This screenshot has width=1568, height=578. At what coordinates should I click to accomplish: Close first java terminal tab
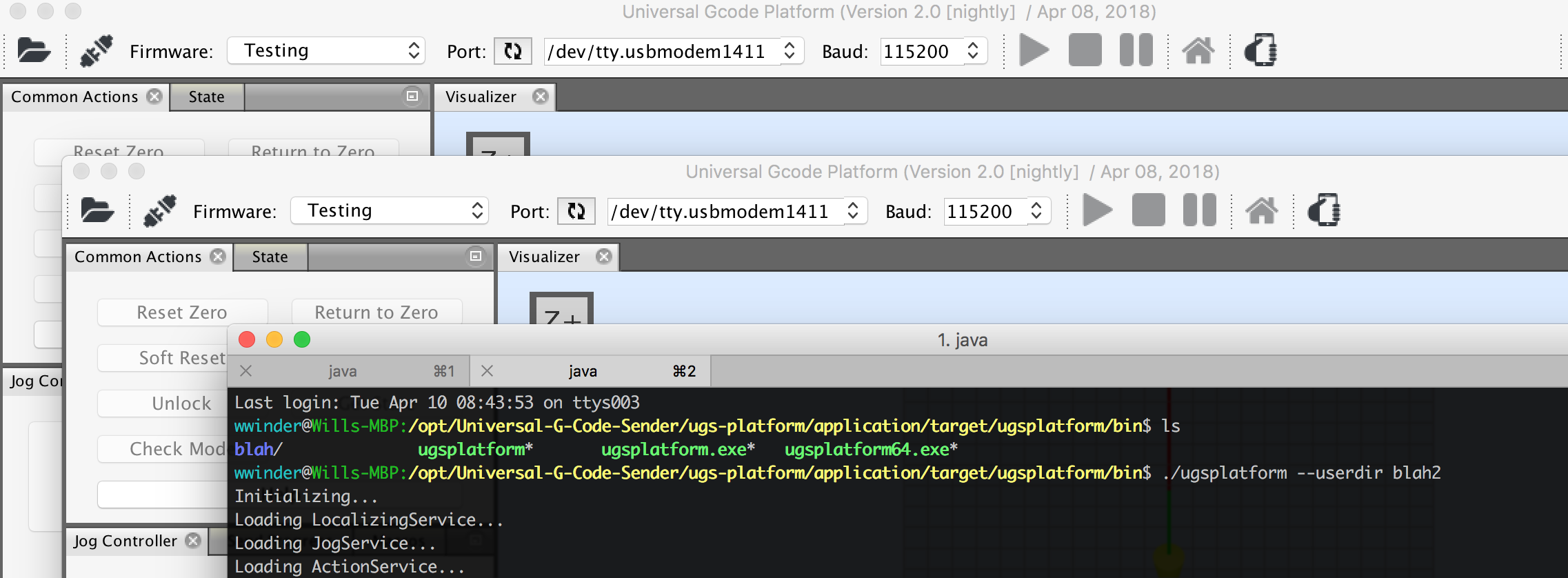point(245,371)
